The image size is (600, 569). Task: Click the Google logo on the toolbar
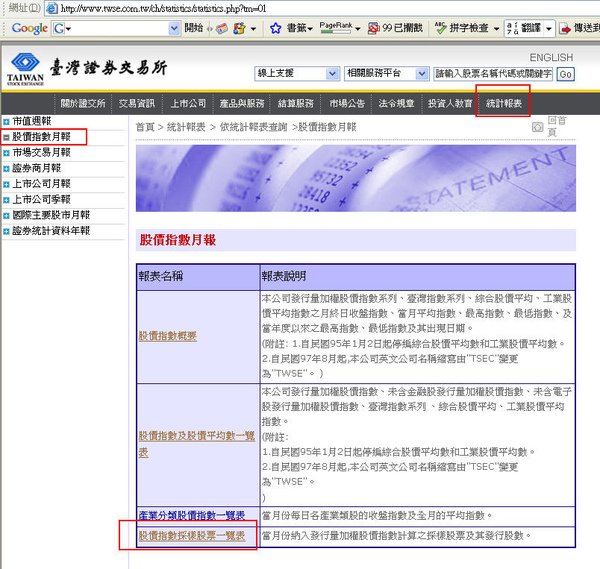pyautogui.click(x=29, y=28)
